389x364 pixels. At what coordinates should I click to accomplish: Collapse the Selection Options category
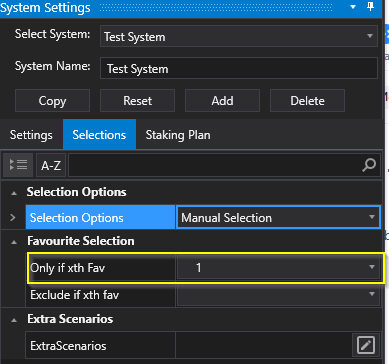click(14, 193)
